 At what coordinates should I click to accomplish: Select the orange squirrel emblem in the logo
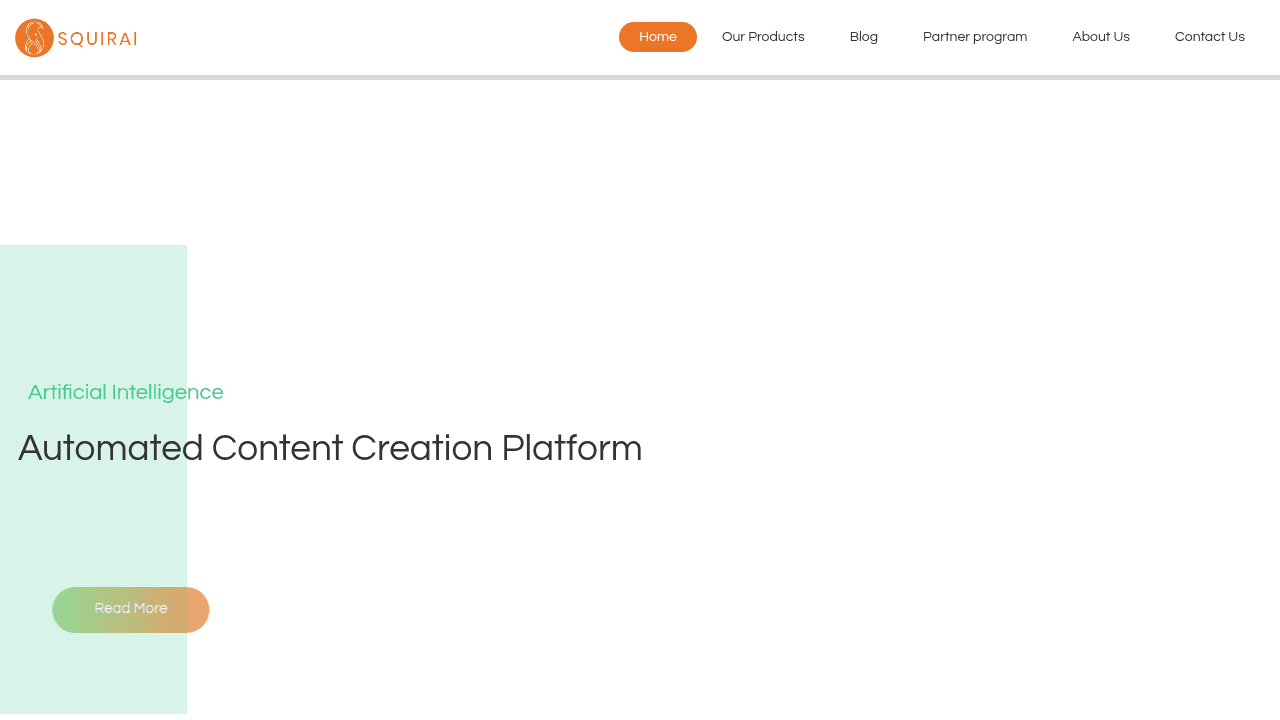tap(32, 37)
